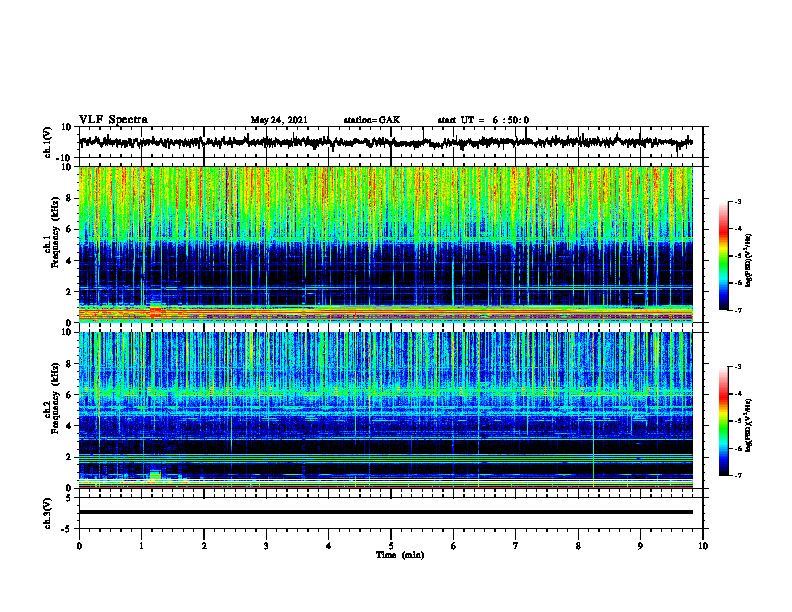
Task: Click time axis tick label 5
Action: pos(391,546)
